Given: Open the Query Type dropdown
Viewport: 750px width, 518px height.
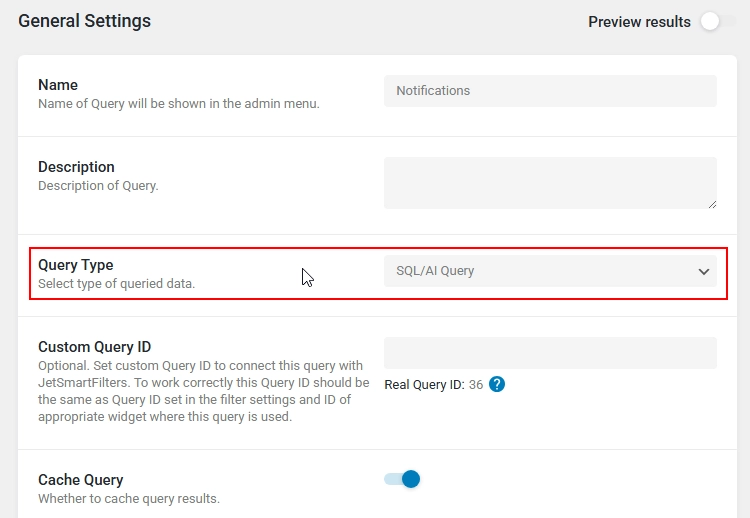Looking at the screenshot, I should [550, 271].
